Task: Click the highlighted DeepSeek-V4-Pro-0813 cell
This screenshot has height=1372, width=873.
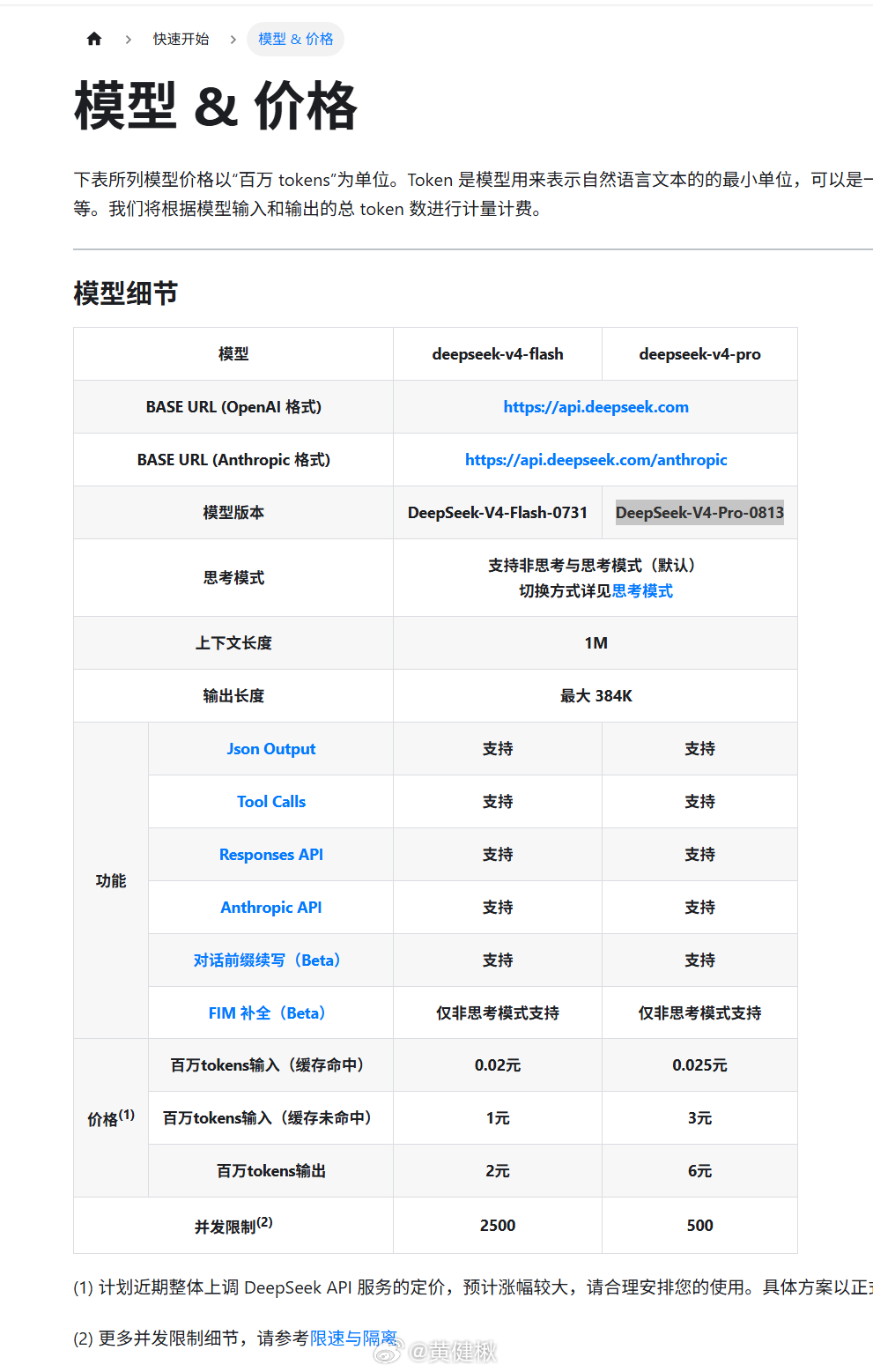Action: coord(699,513)
